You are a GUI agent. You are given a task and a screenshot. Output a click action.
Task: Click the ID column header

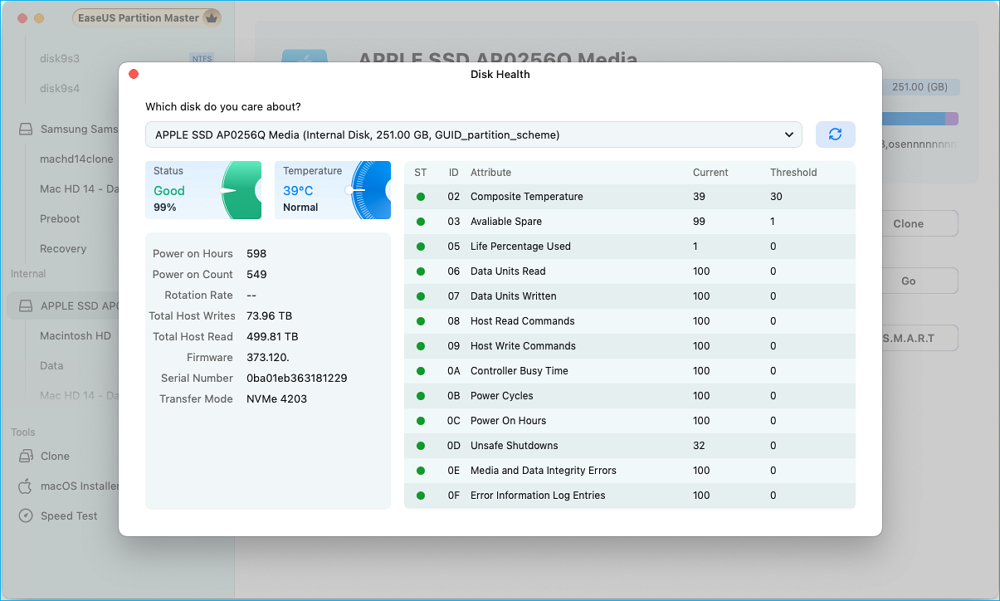tap(453, 172)
